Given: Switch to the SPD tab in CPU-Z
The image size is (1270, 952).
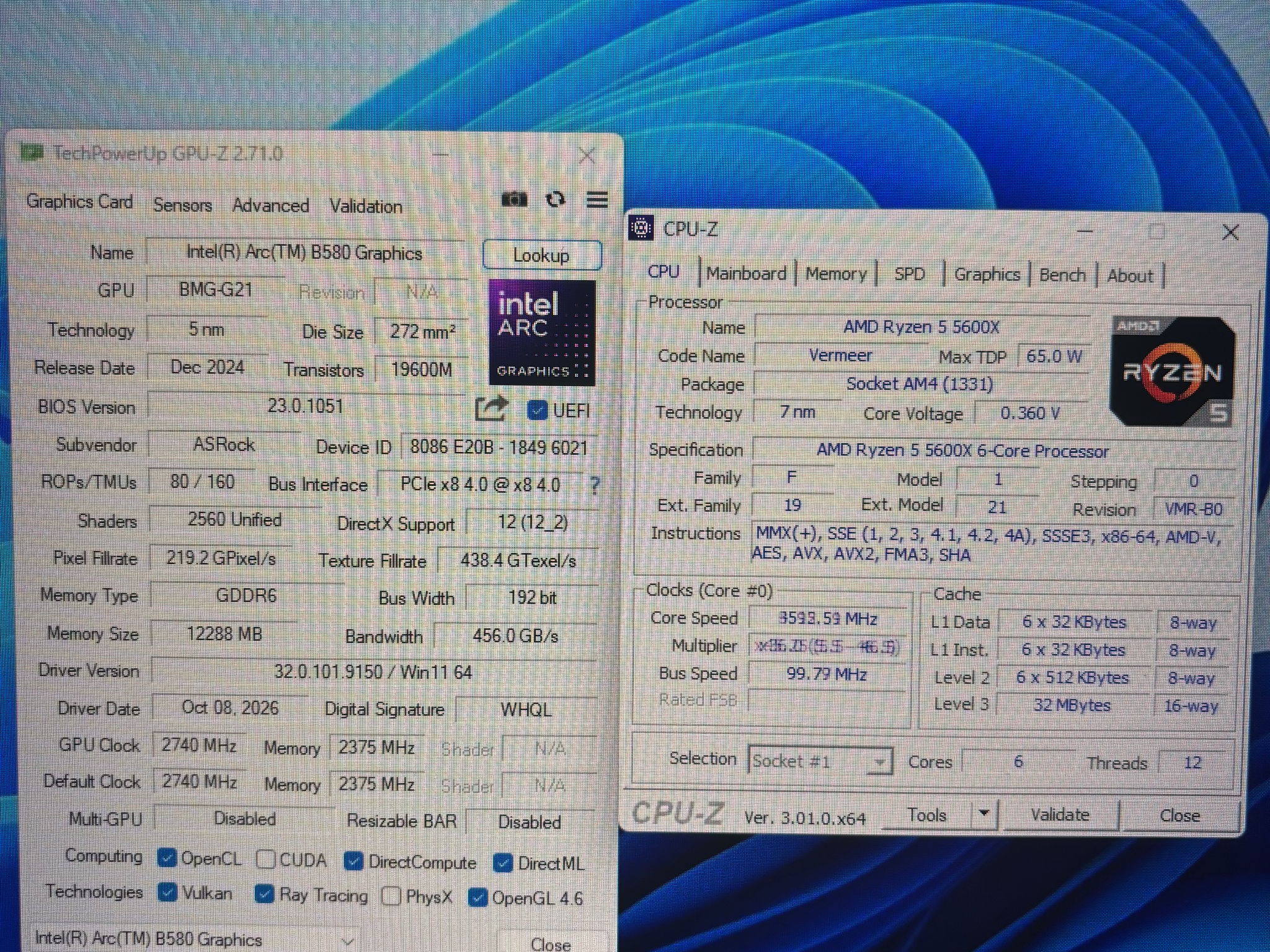Looking at the screenshot, I should [x=909, y=274].
